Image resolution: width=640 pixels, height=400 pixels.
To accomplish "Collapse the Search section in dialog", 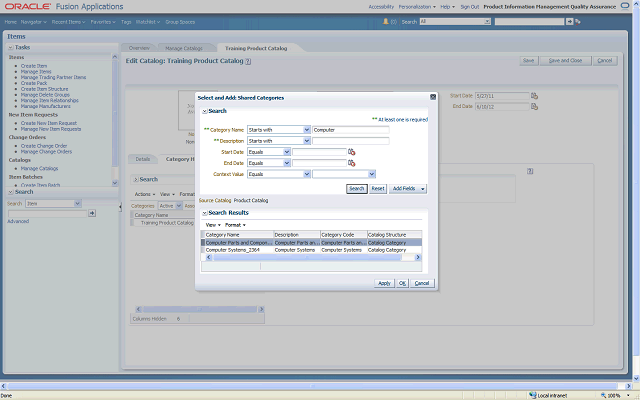I will tap(205, 111).
